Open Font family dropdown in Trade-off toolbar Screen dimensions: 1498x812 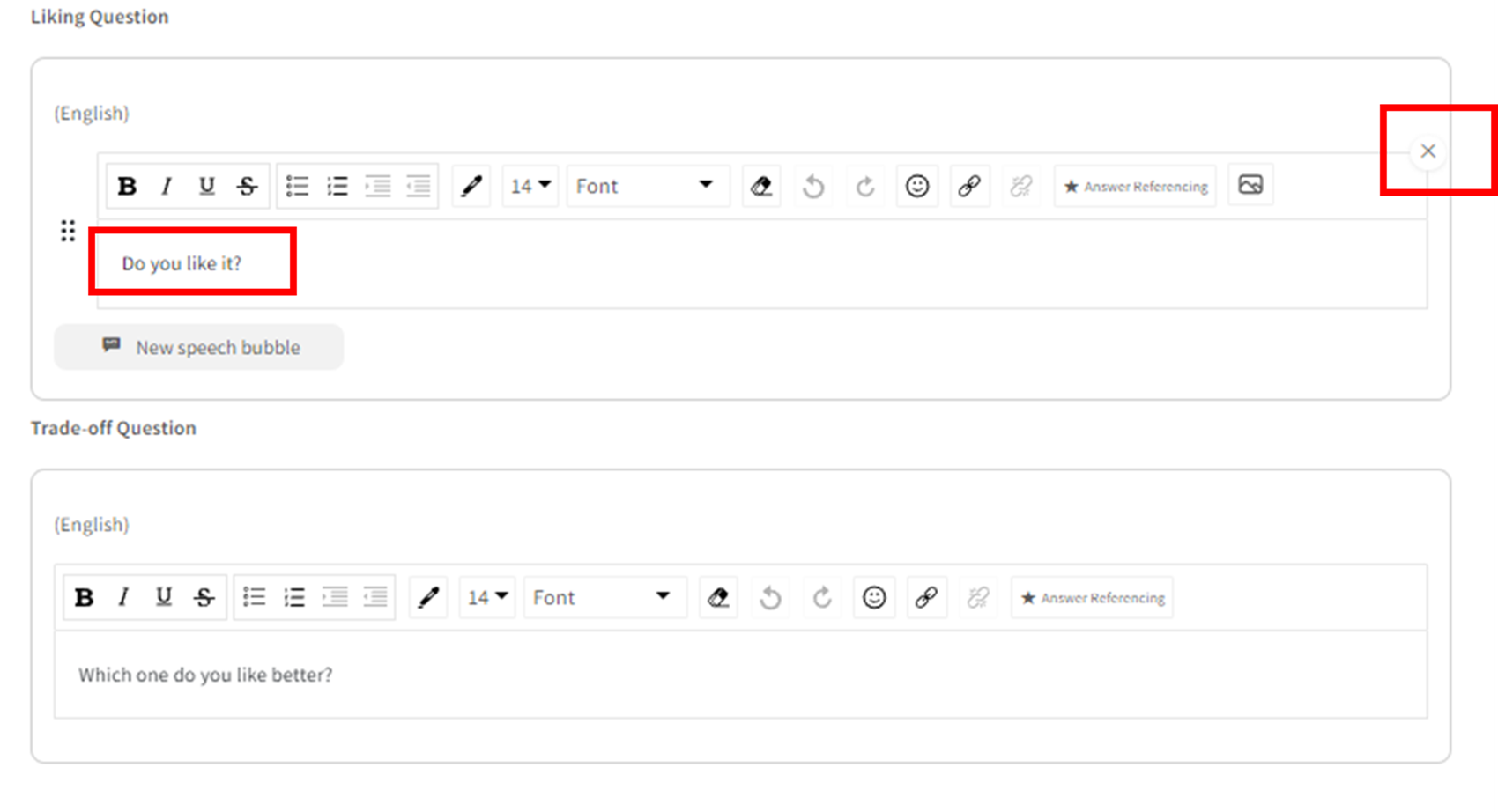[603, 598]
